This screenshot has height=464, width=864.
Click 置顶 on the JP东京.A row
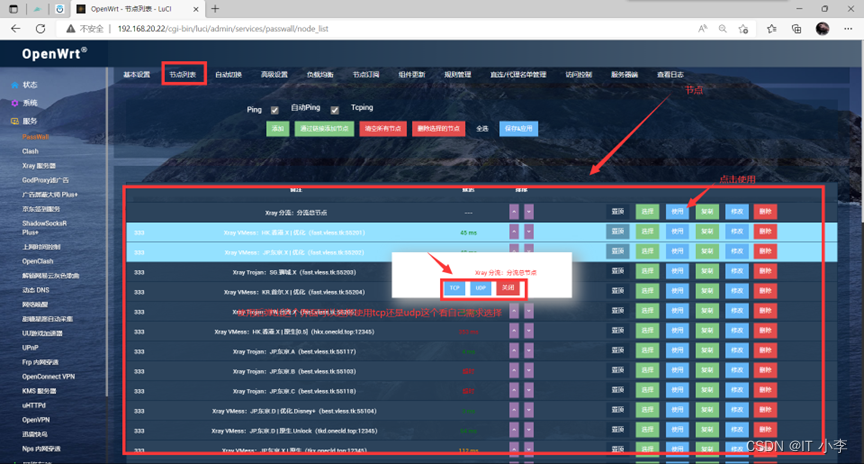618,350
